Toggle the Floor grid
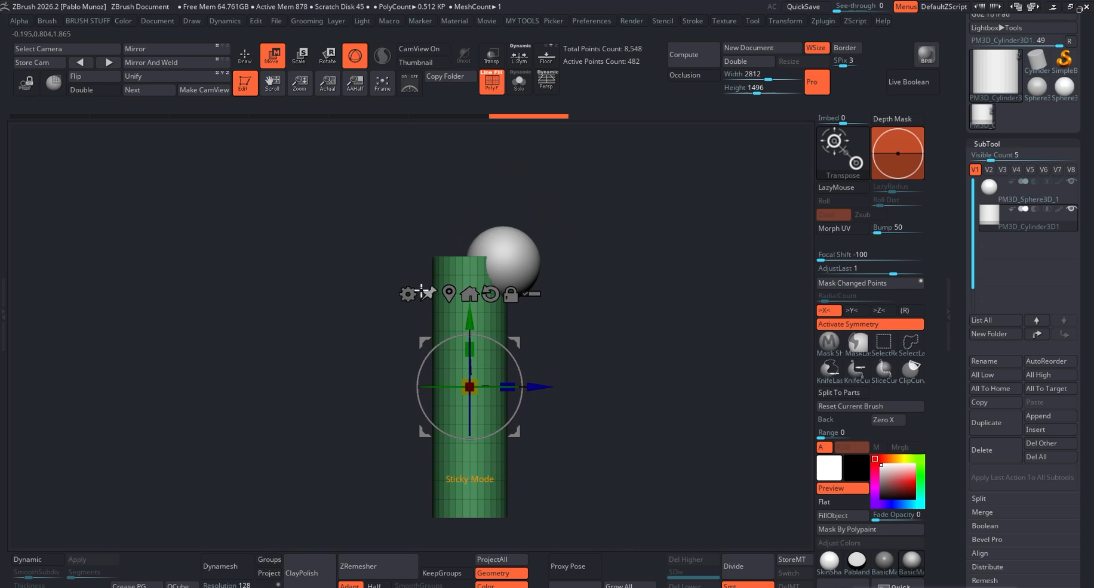The image size is (1094, 588). (x=546, y=54)
